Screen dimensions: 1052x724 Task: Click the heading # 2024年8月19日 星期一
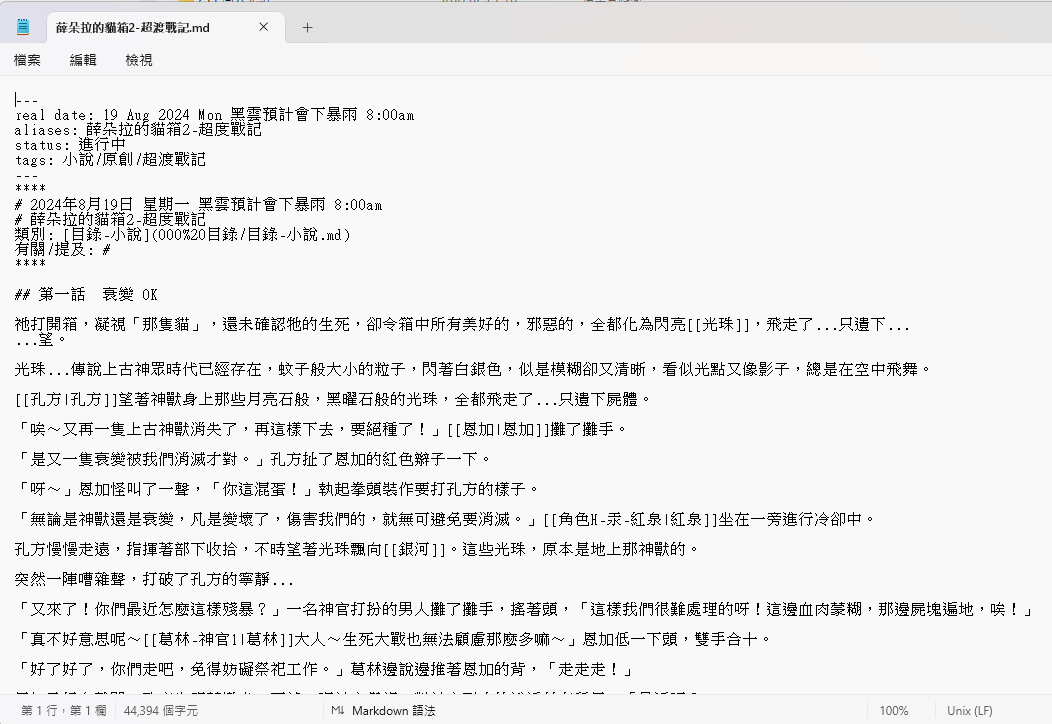(x=198, y=205)
